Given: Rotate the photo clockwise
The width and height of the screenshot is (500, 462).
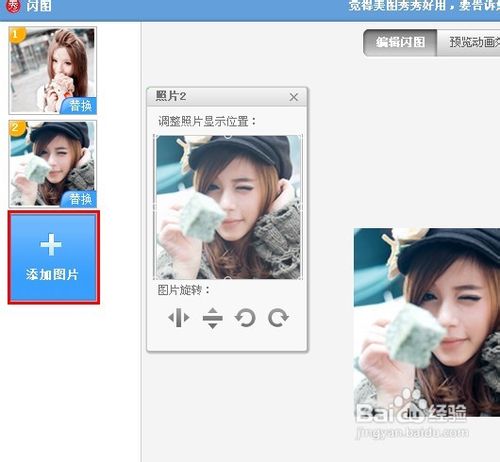Looking at the screenshot, I should point(278,318).
